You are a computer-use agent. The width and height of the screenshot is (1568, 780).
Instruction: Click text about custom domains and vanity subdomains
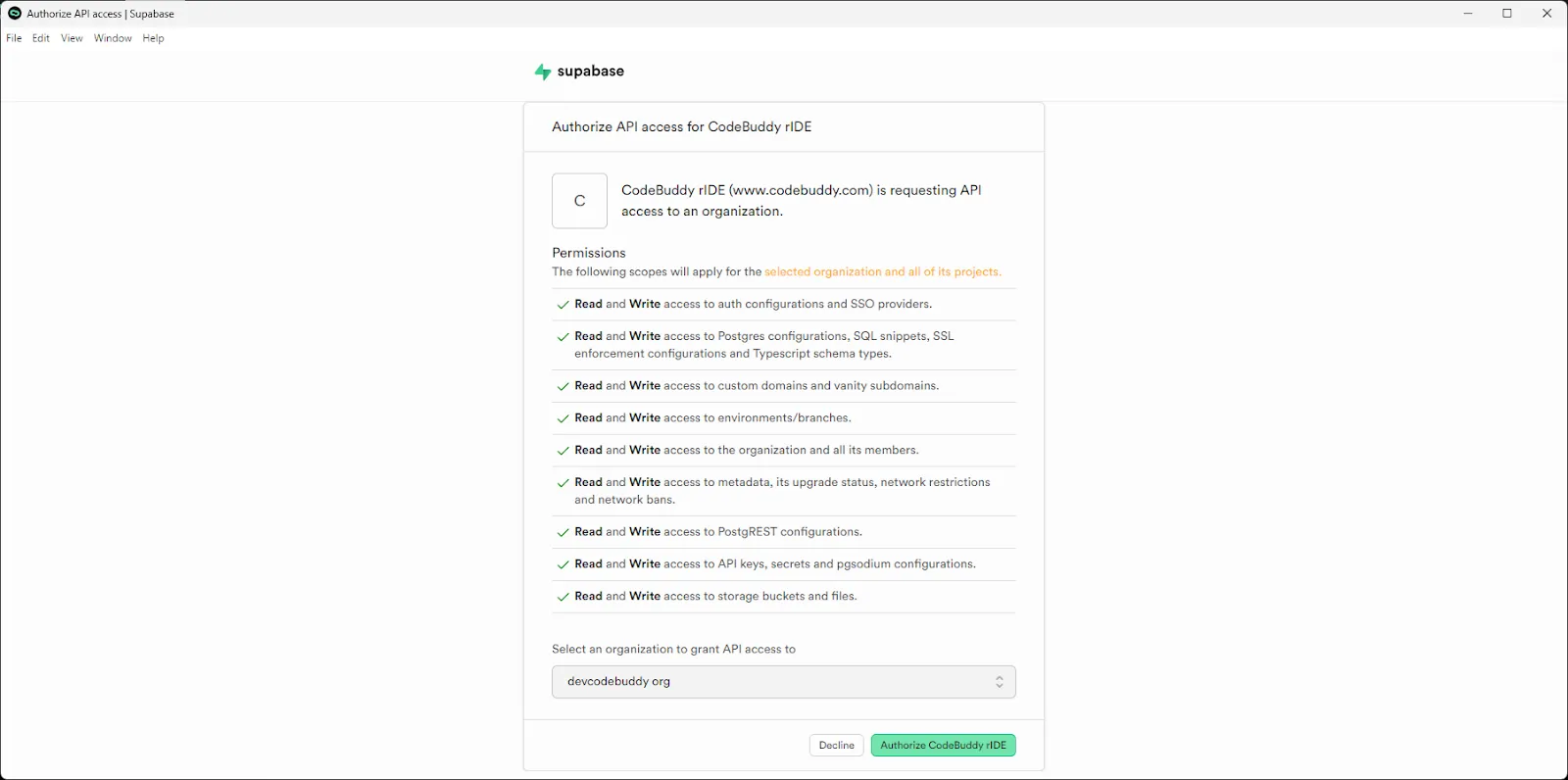coord(757,386)
